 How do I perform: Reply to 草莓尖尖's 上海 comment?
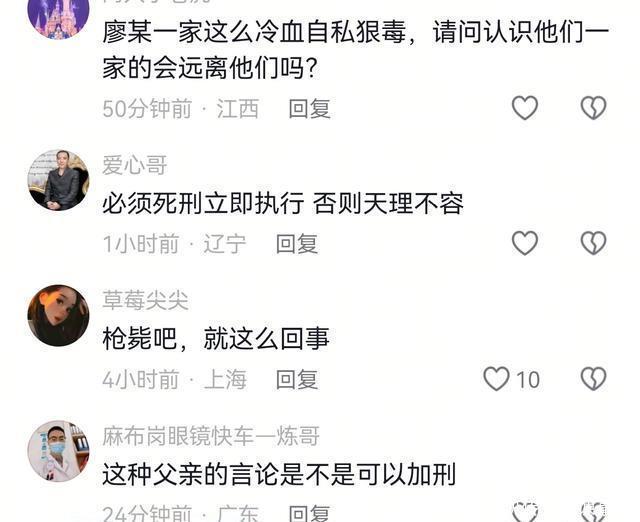pos(297,380)
